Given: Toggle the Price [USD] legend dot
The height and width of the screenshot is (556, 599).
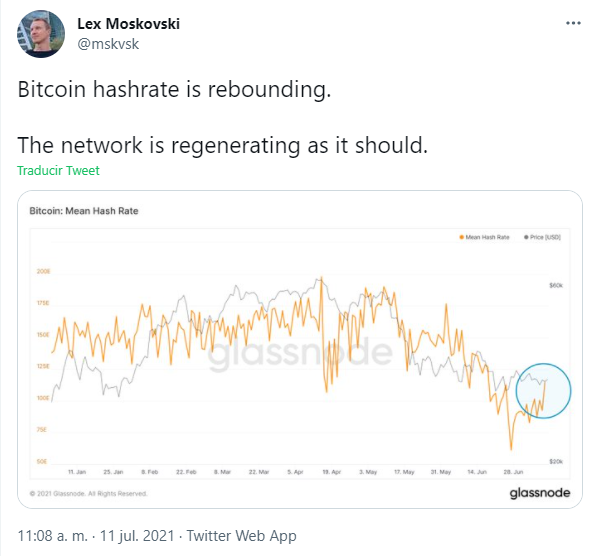Looking at the screenshot, I should (x=526, y=237).
